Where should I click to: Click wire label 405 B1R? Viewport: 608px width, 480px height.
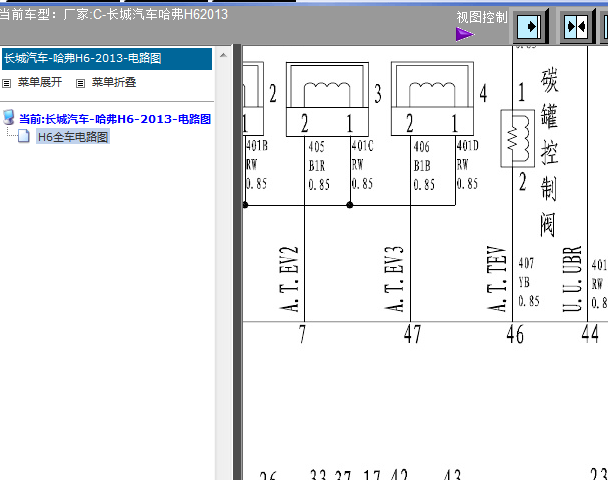319,166
